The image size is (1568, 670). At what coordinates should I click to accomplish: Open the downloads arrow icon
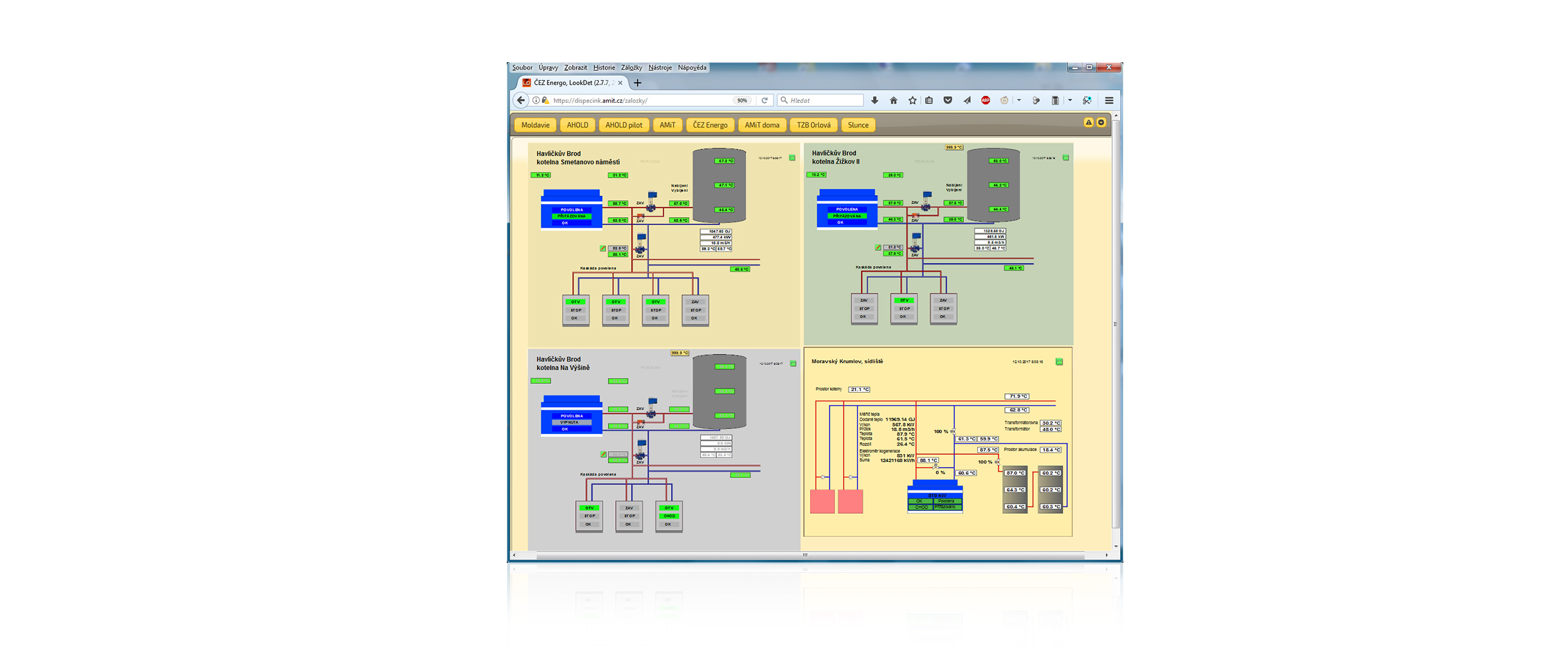[875, 100]
